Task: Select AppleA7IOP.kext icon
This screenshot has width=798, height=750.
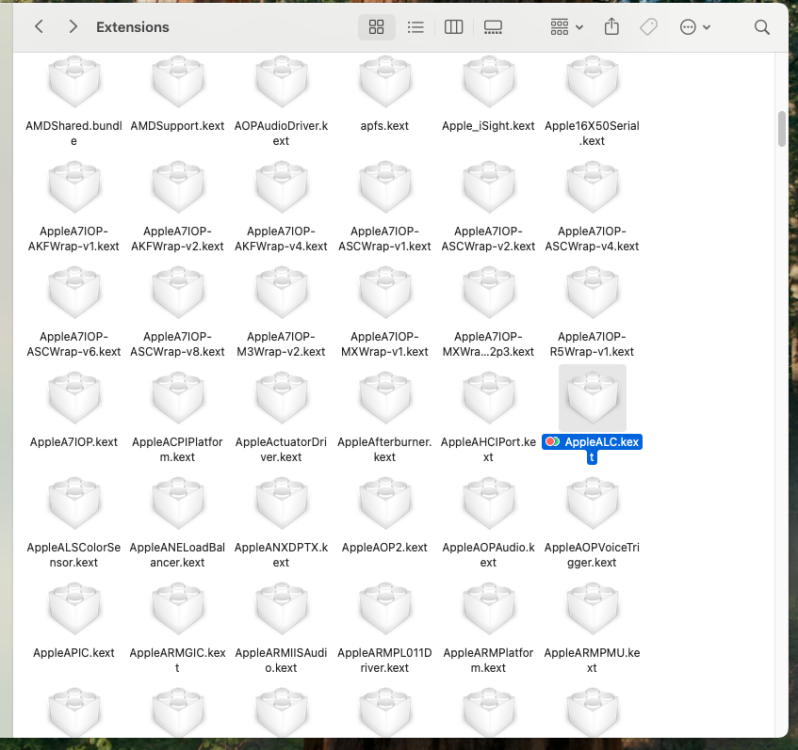Action: click(74, 397)
